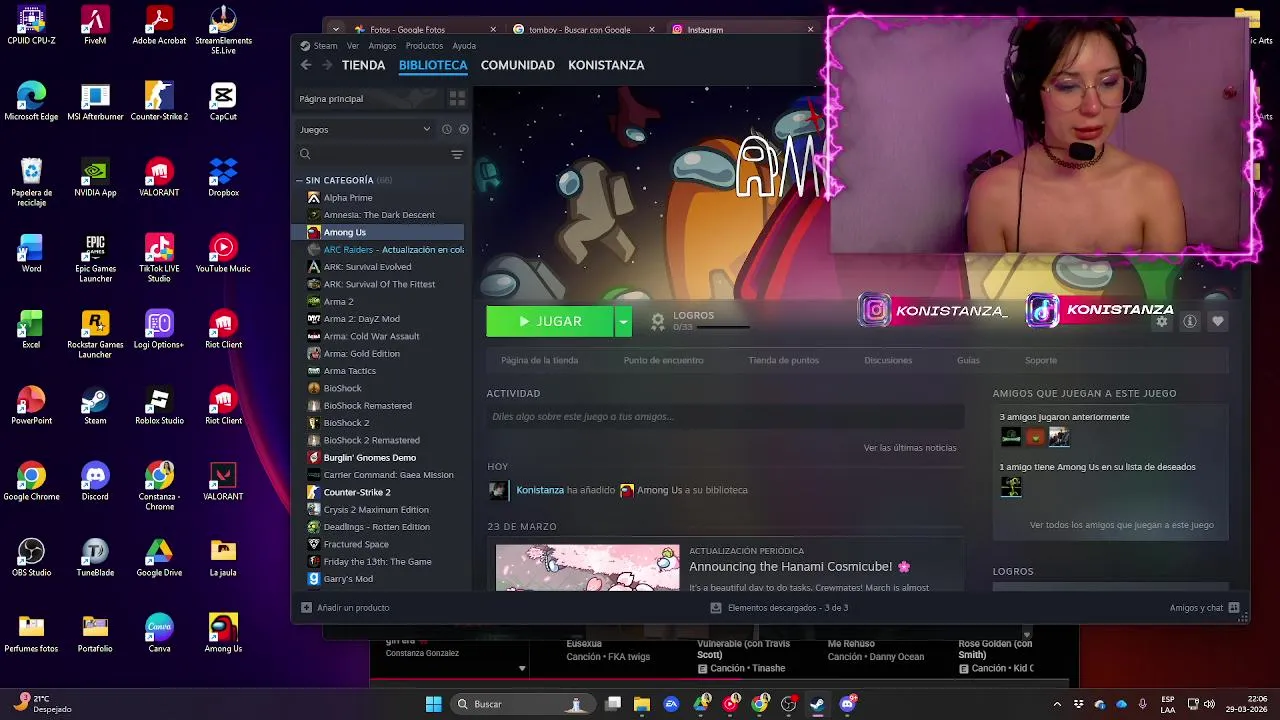Open the Ver menu in Steam
The width and height of the screenshot is (1280, 720).
click(x=353, y=45)
